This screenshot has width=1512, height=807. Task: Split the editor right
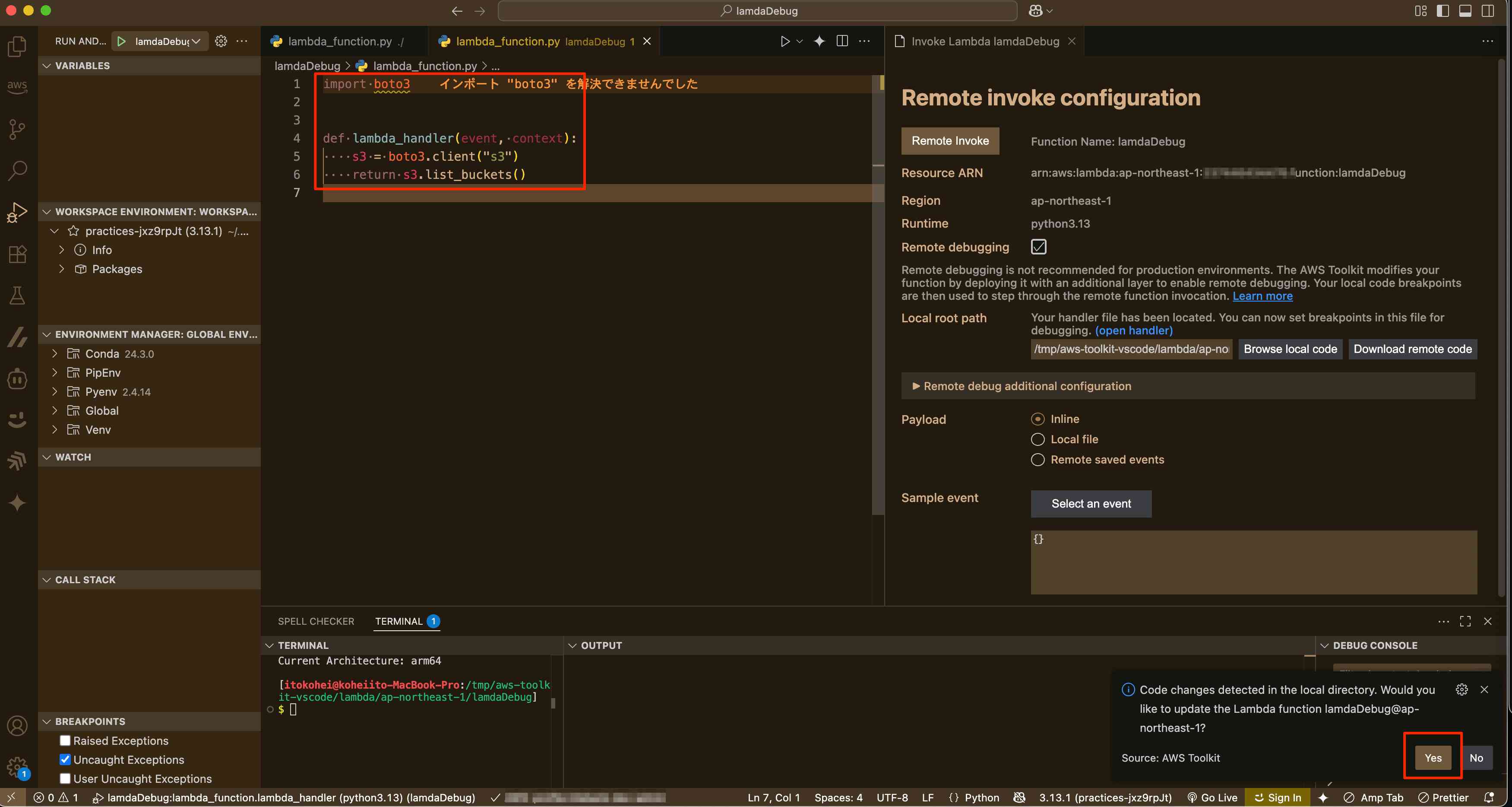[841, 41]
